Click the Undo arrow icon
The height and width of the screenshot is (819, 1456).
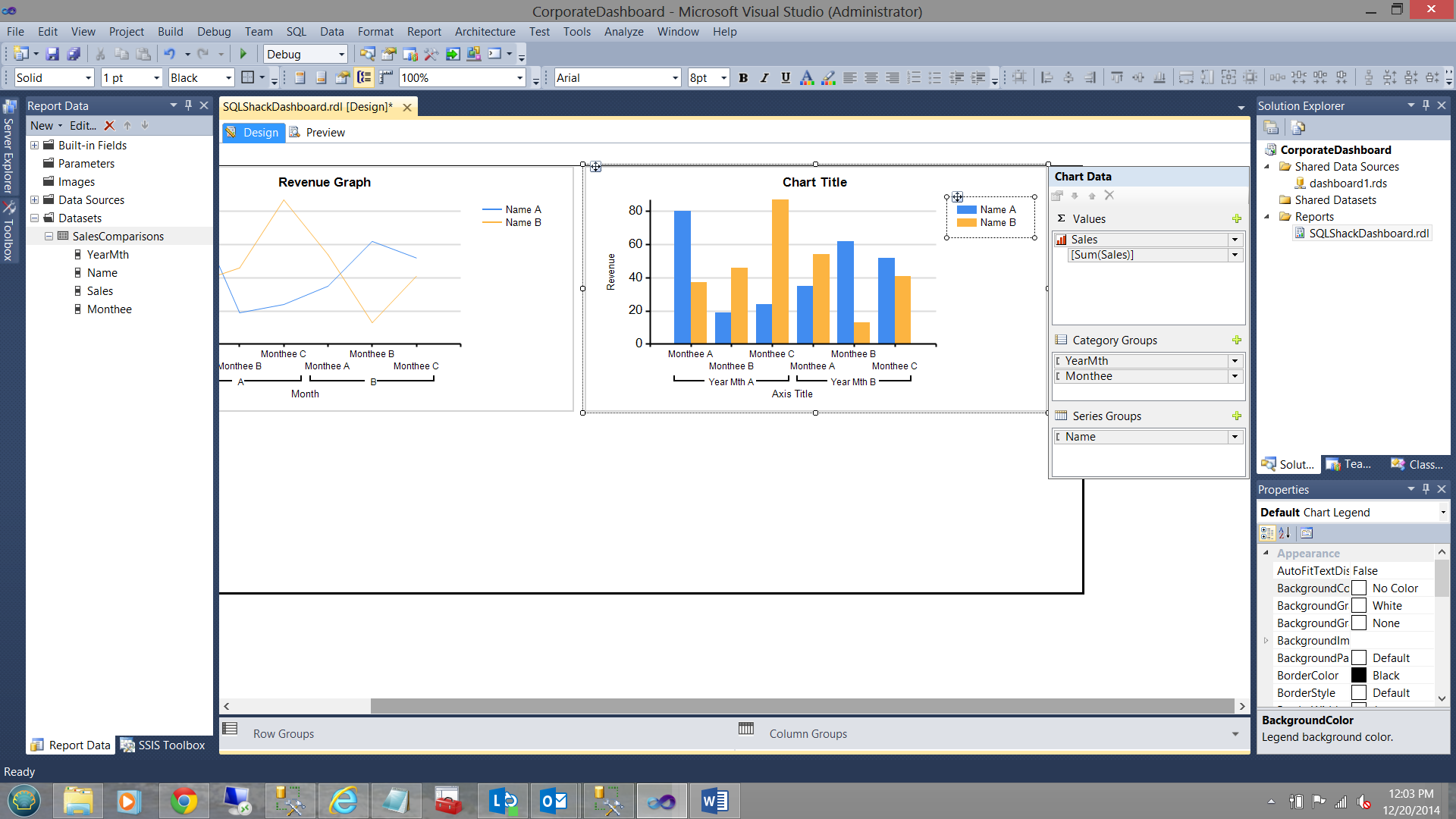169,54
